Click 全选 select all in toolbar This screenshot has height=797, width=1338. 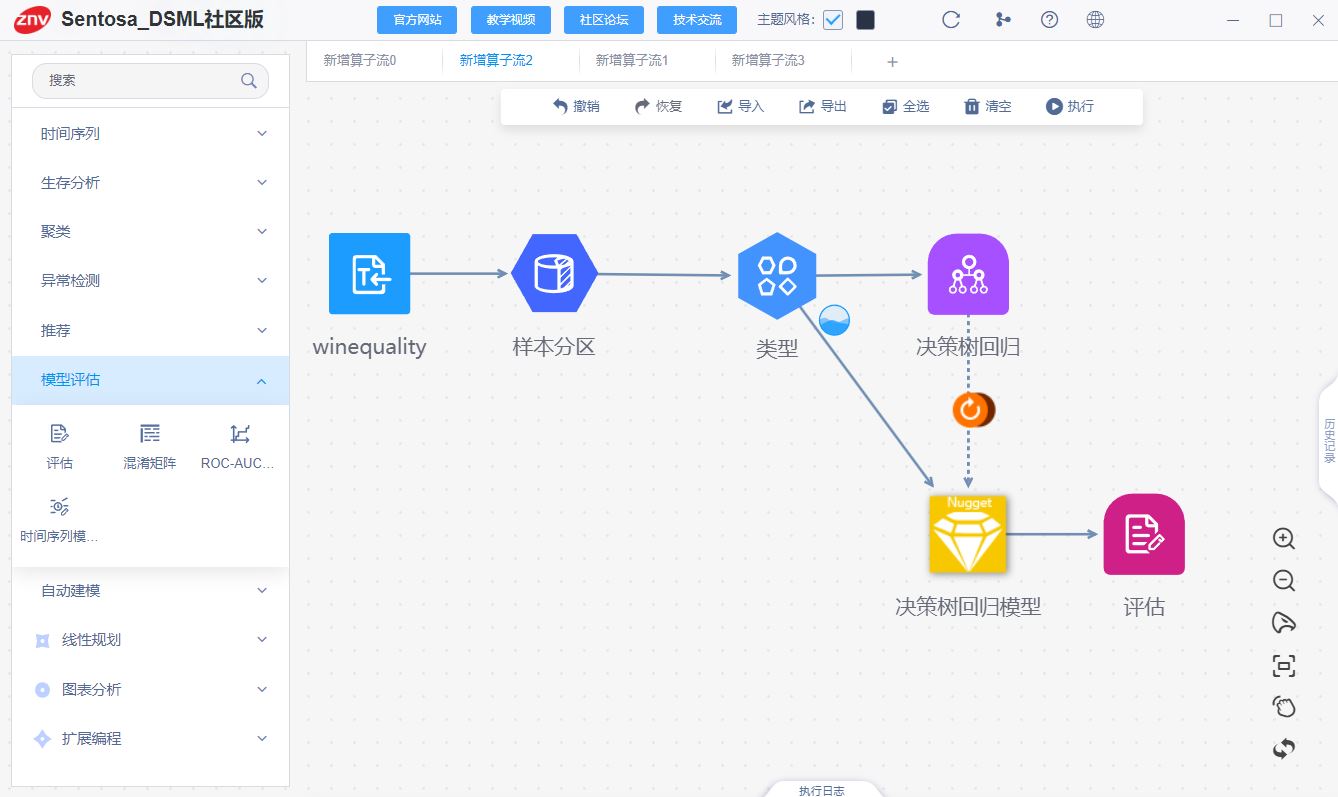point(905,106)
